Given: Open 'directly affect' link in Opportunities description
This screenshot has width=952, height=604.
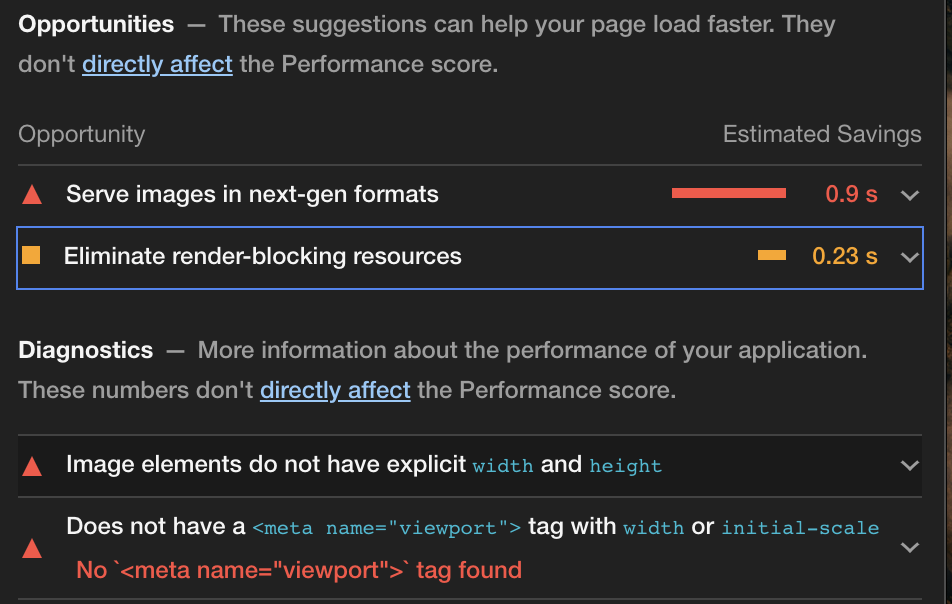Looking at the screenshot, I should [x=157, y=65].
